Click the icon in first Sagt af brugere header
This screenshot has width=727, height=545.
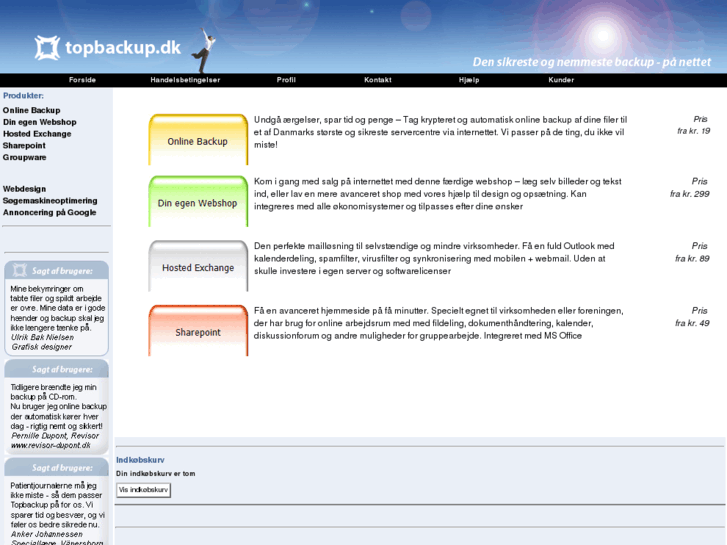pyautogui.click(x=20, y=270)
